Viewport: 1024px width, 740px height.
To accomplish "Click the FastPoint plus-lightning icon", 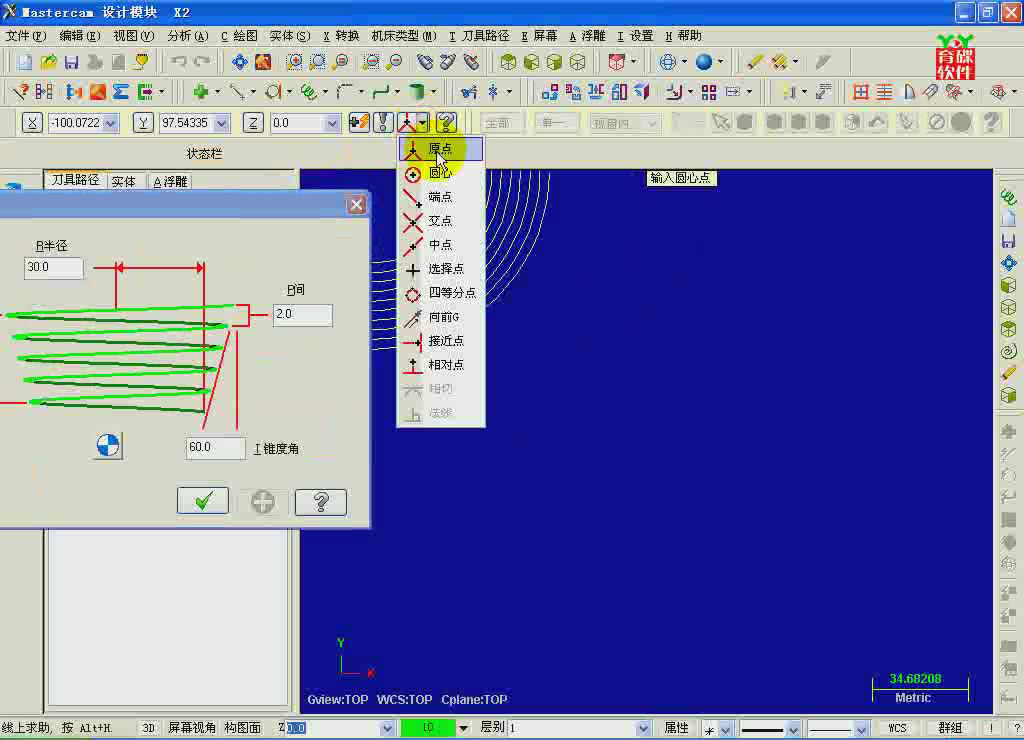I will pos(359,123).
